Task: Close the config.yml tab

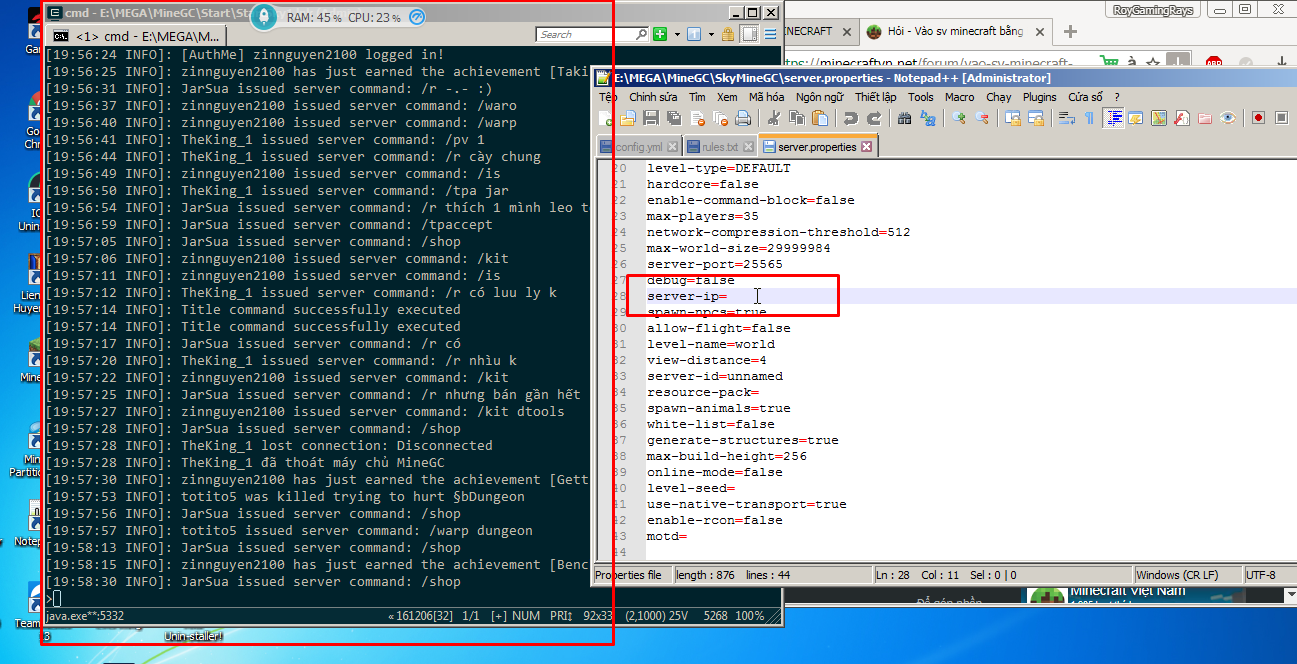Action: [x=672, y=146]
